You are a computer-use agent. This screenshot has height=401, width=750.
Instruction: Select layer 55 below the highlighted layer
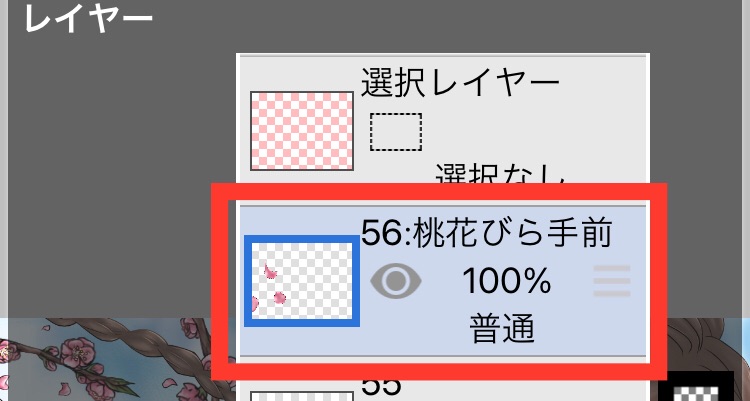click(x=442, y=389)
